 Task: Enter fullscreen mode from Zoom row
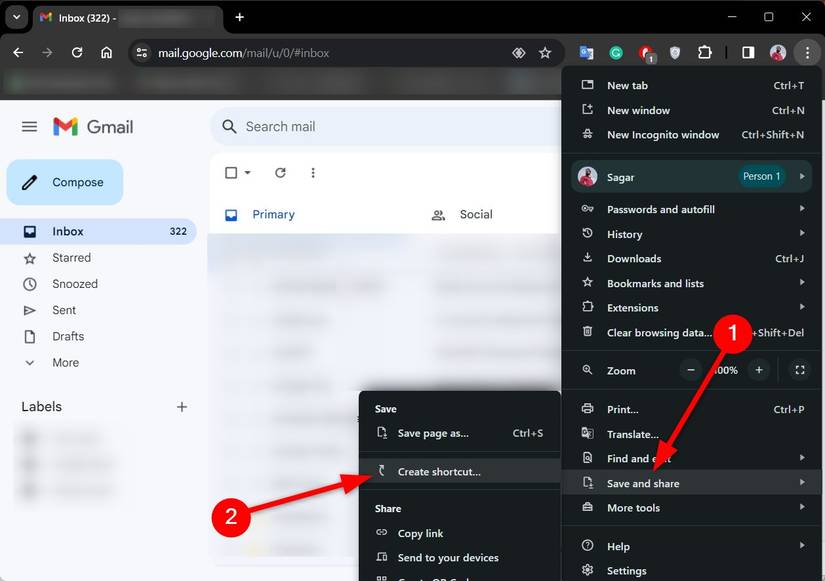[x=799, y=370]
